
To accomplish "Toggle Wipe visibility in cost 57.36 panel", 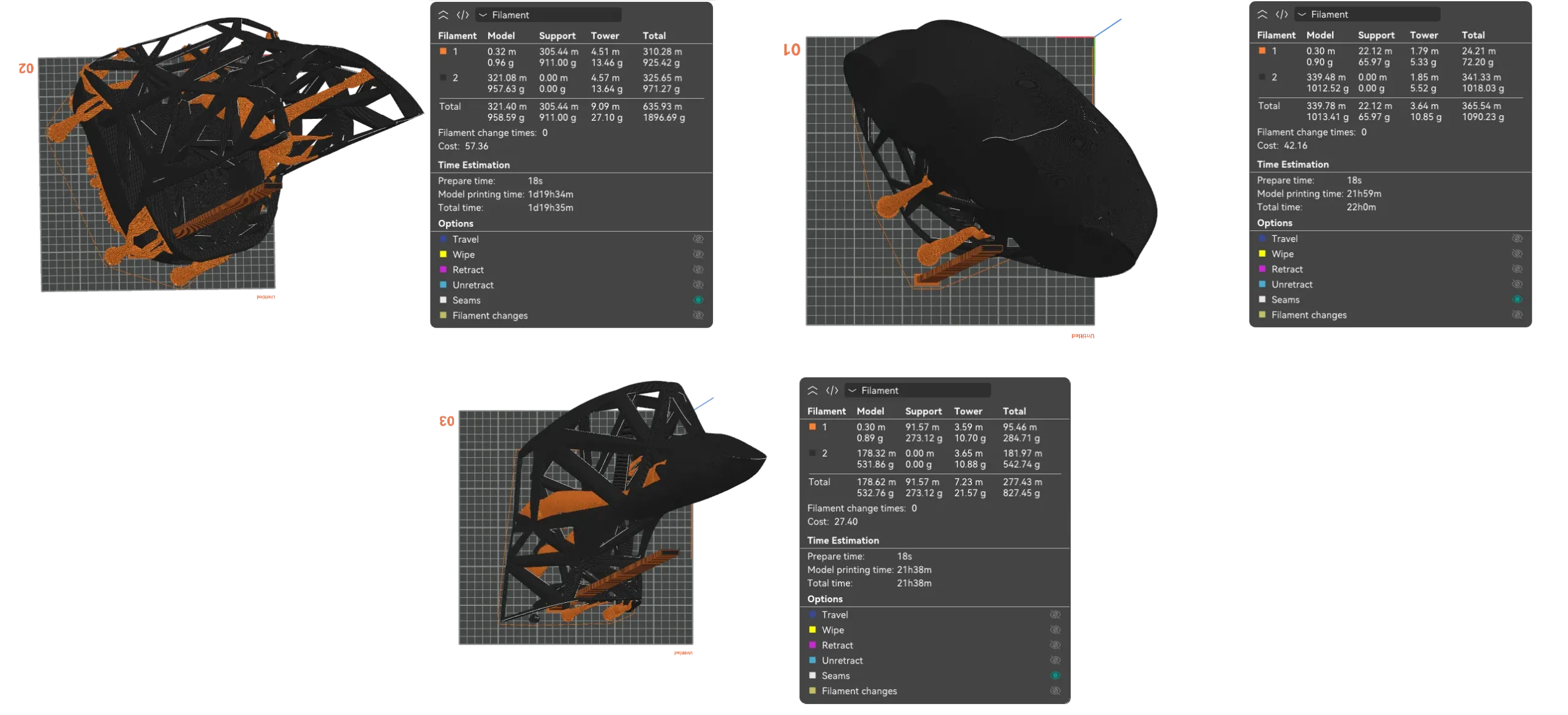I will pyautogui.click(x=698, y=254).
